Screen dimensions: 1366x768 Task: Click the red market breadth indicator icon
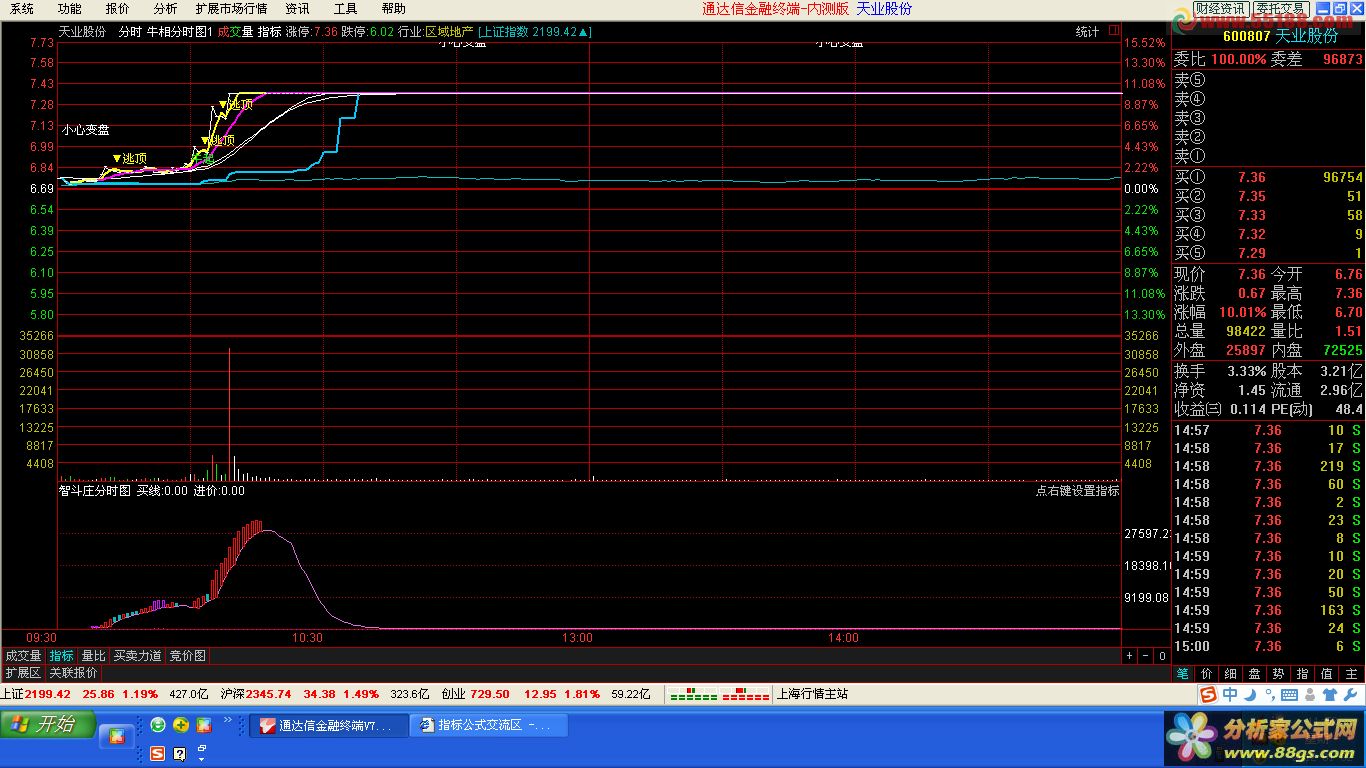tap(746, 693)
